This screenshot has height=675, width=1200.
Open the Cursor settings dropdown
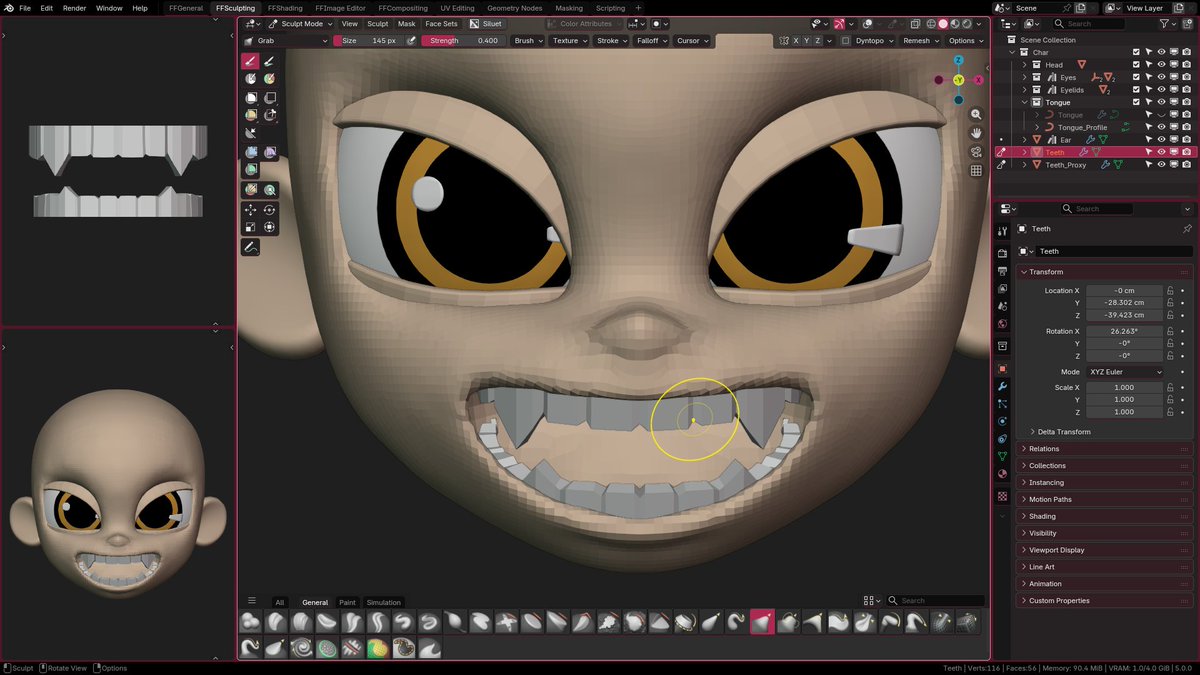coord(692,41)
